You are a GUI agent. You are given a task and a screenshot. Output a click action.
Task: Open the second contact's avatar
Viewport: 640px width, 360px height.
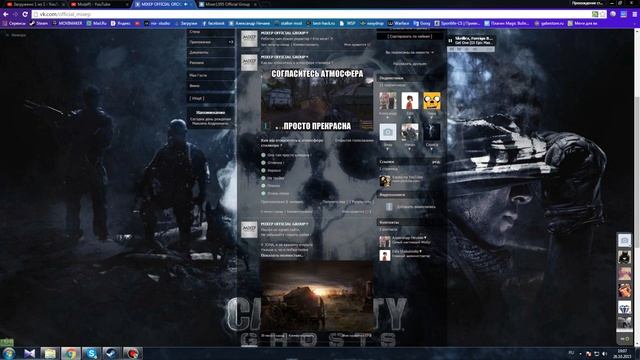(x=384, y=255)
